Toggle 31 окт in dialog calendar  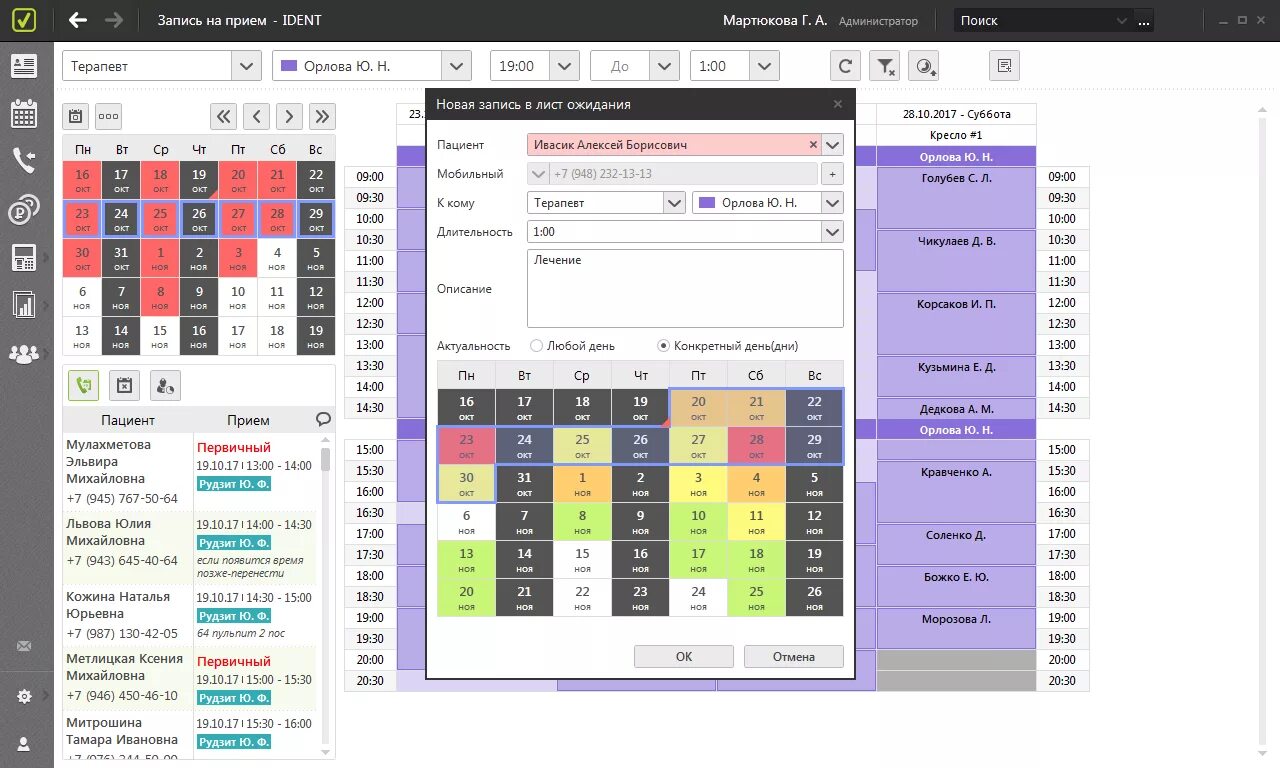(524, 483)
